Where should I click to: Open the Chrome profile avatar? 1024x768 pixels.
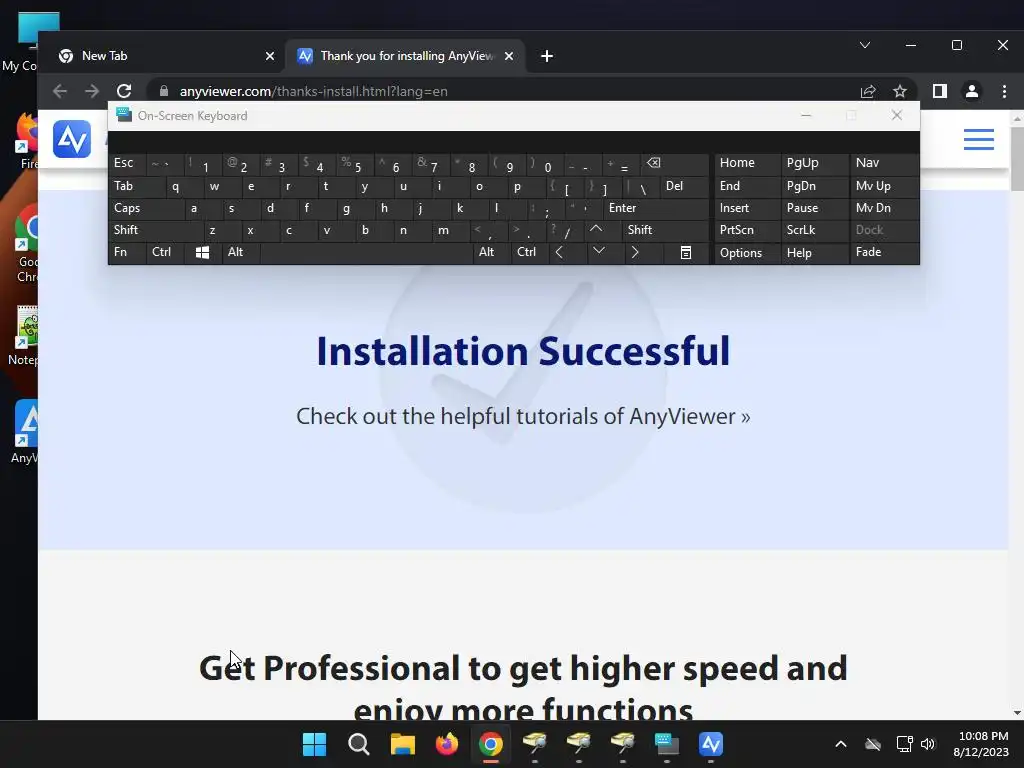click(972, 91)
